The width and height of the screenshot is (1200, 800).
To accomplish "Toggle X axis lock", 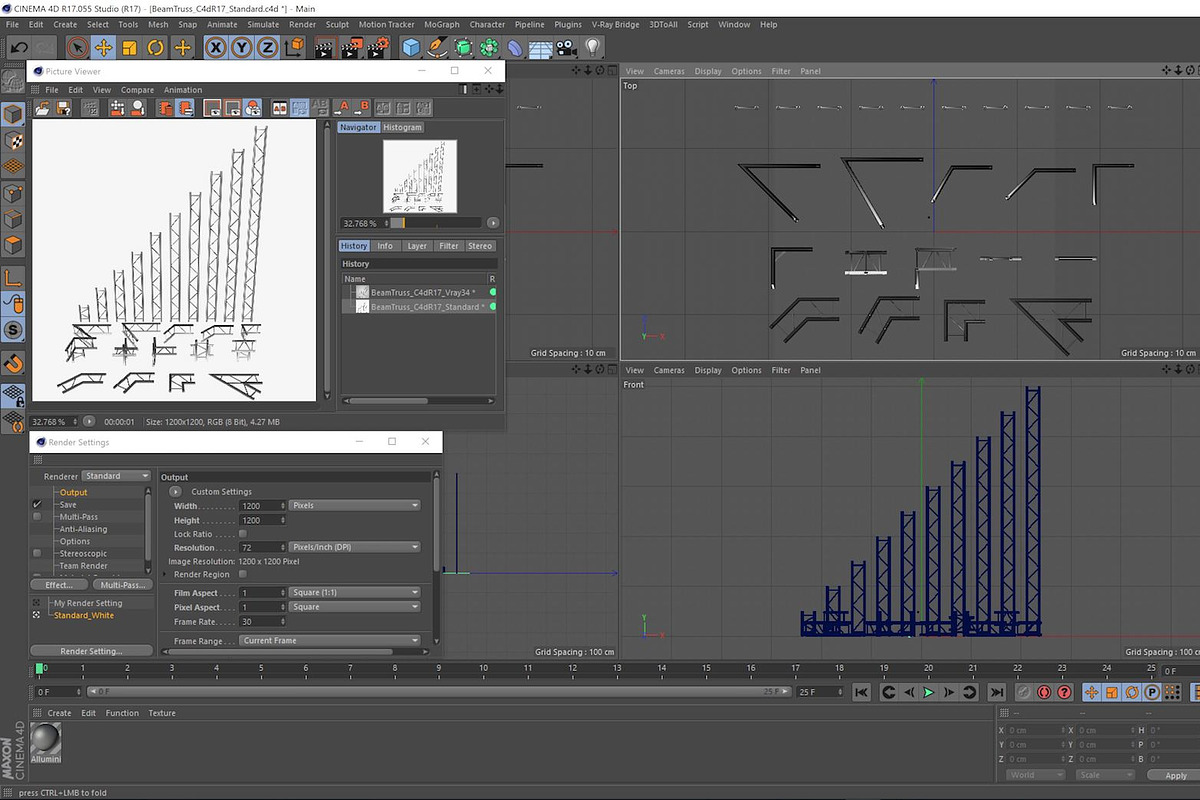I will pos(215,47).
